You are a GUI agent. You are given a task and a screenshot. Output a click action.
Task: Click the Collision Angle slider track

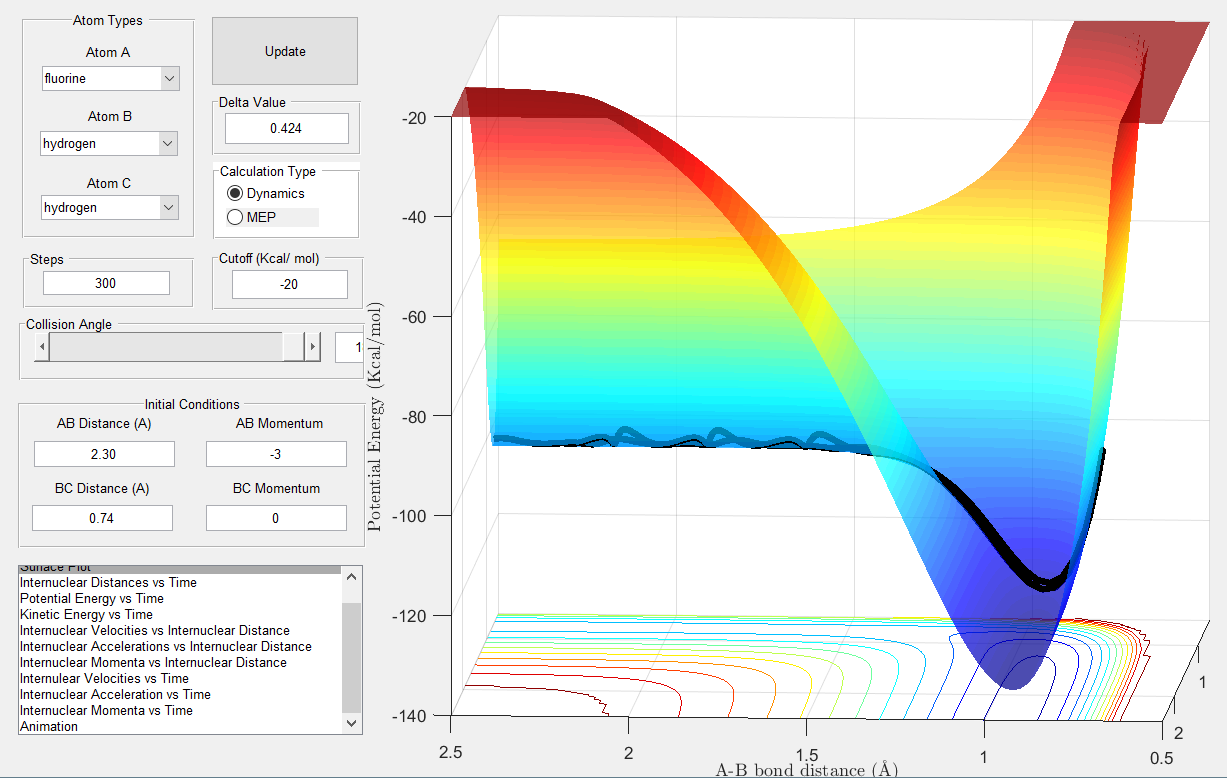click(x=165, y=347)
